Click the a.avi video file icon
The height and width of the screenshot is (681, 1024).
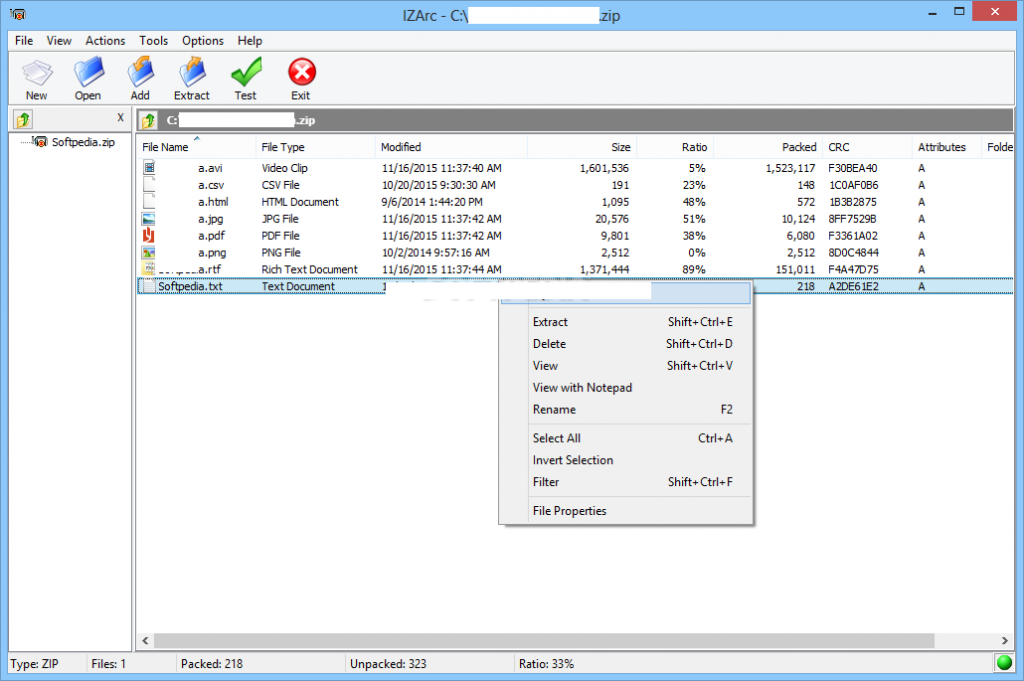pos(149,168)
